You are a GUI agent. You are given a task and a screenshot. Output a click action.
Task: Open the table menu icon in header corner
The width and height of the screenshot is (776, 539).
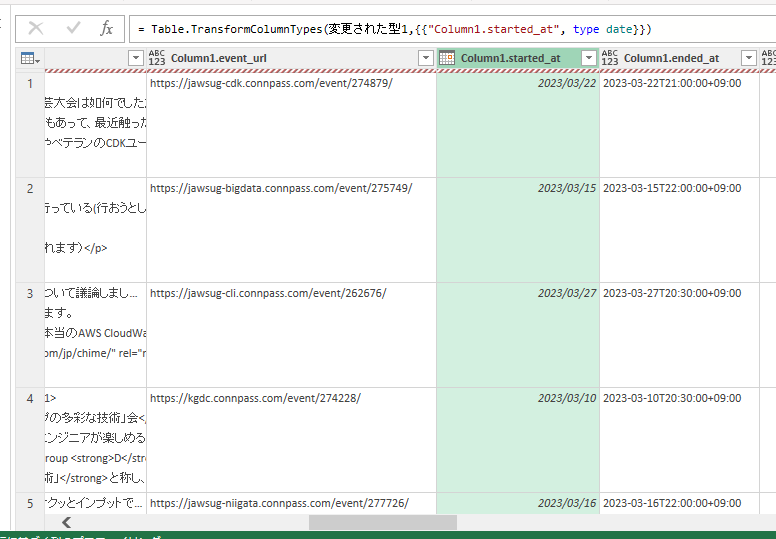coord(30,58)
